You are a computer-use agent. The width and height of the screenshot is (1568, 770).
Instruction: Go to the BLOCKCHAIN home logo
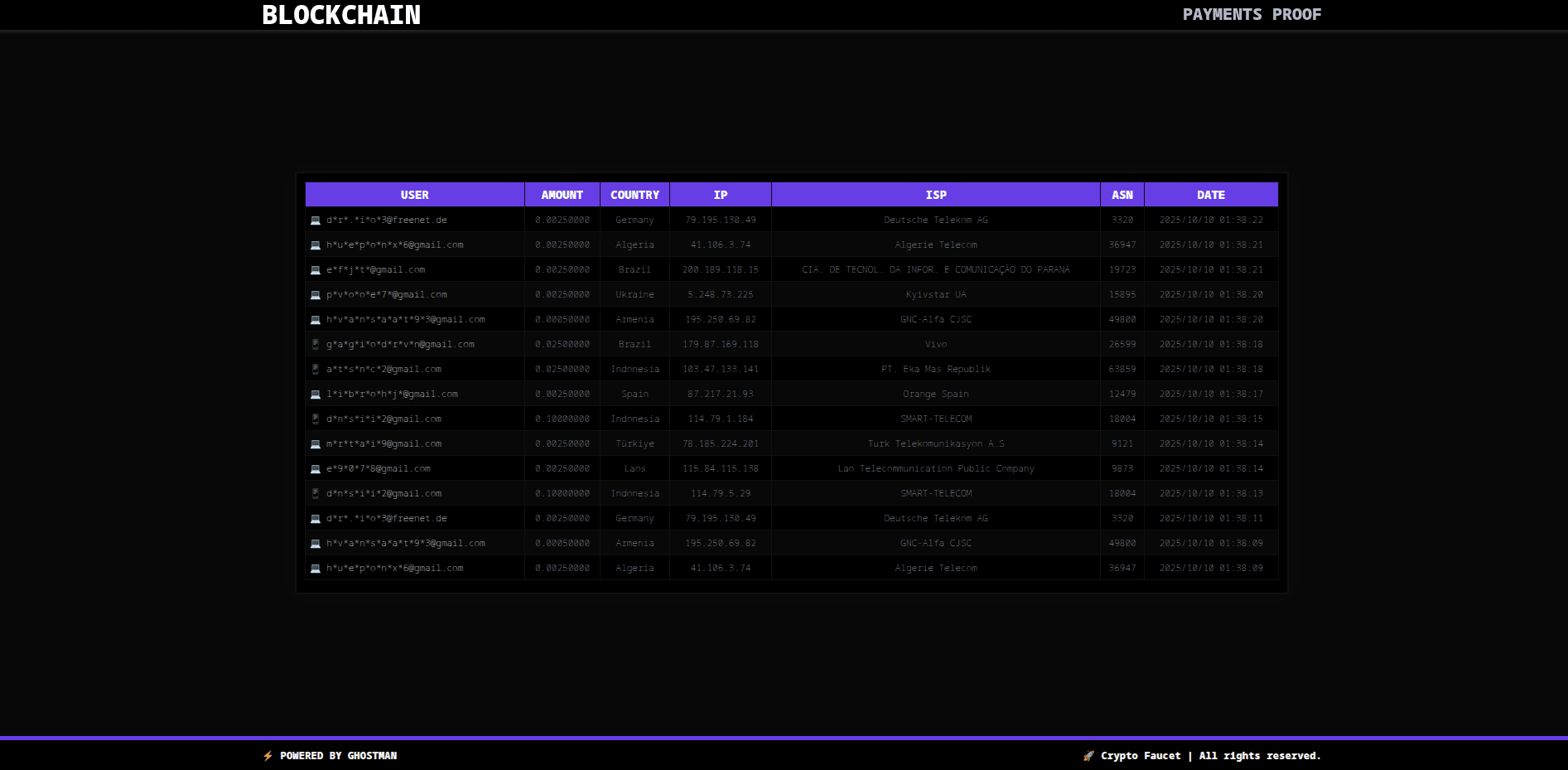click(x=341, y=15)
